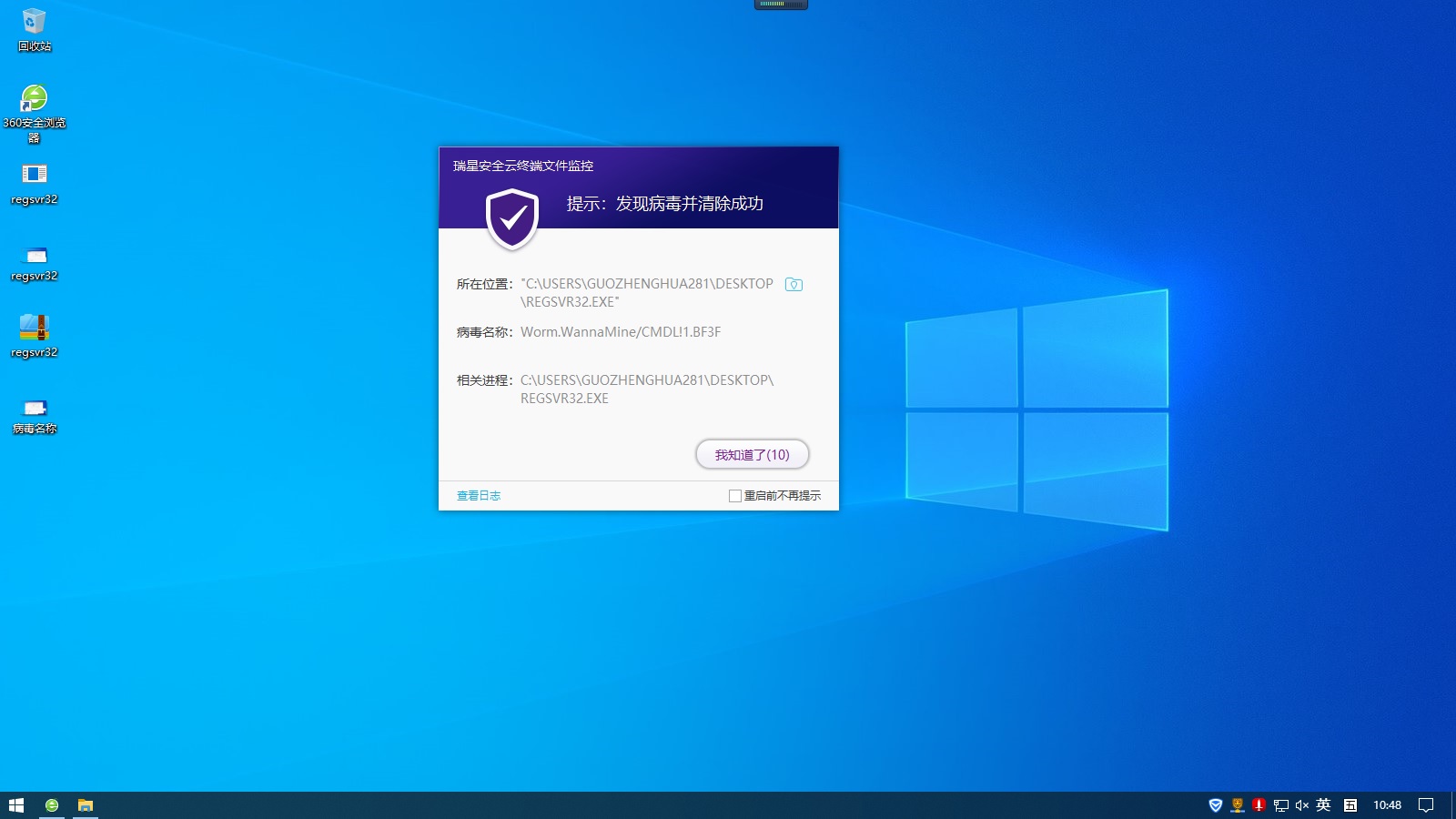This screenshot has height=819, width=1456.
Task: Click the blue shield tray icon
Action: 1215,805
